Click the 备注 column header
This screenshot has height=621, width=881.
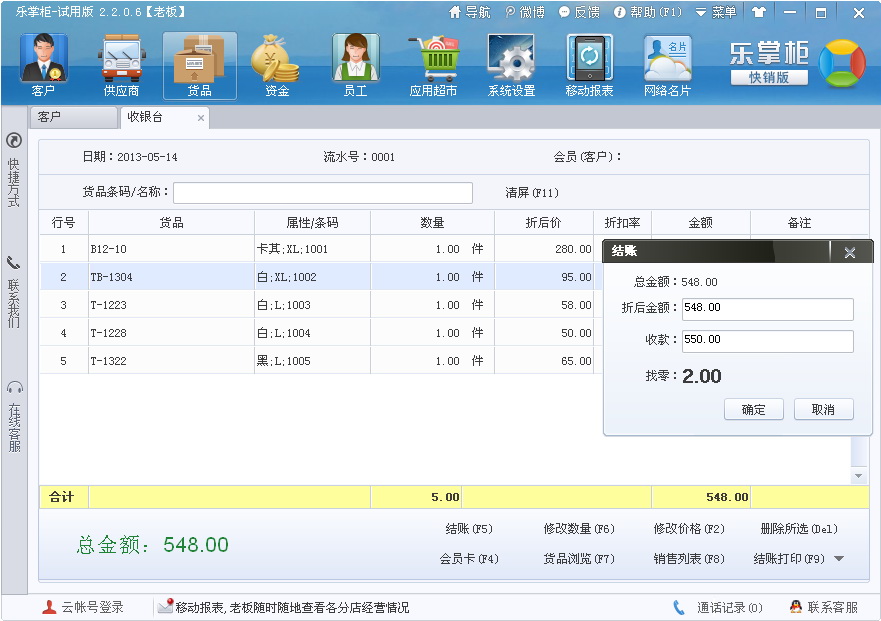click(800, 223)
